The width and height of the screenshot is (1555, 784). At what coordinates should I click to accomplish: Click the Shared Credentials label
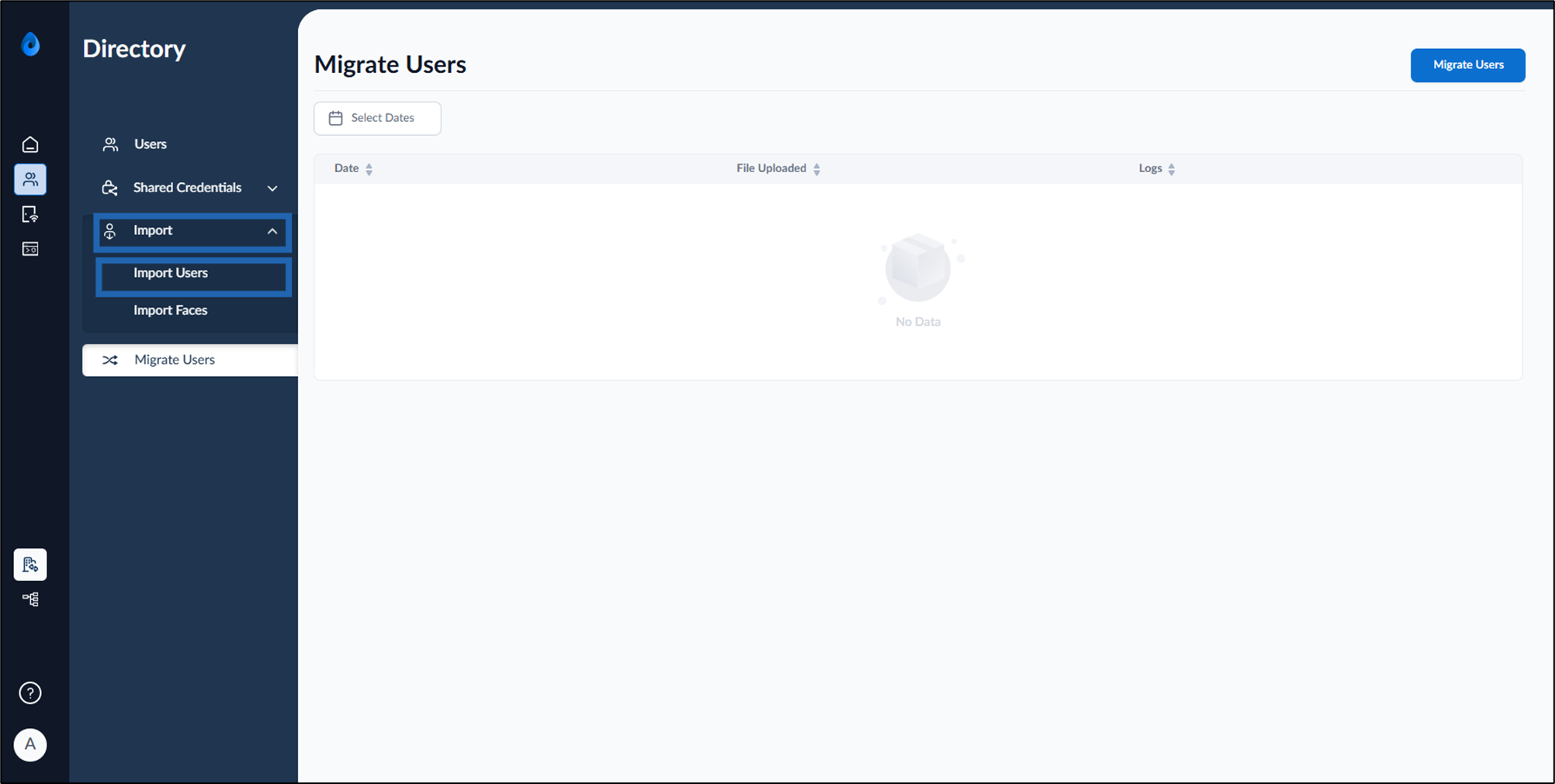[x=187, y=188]
